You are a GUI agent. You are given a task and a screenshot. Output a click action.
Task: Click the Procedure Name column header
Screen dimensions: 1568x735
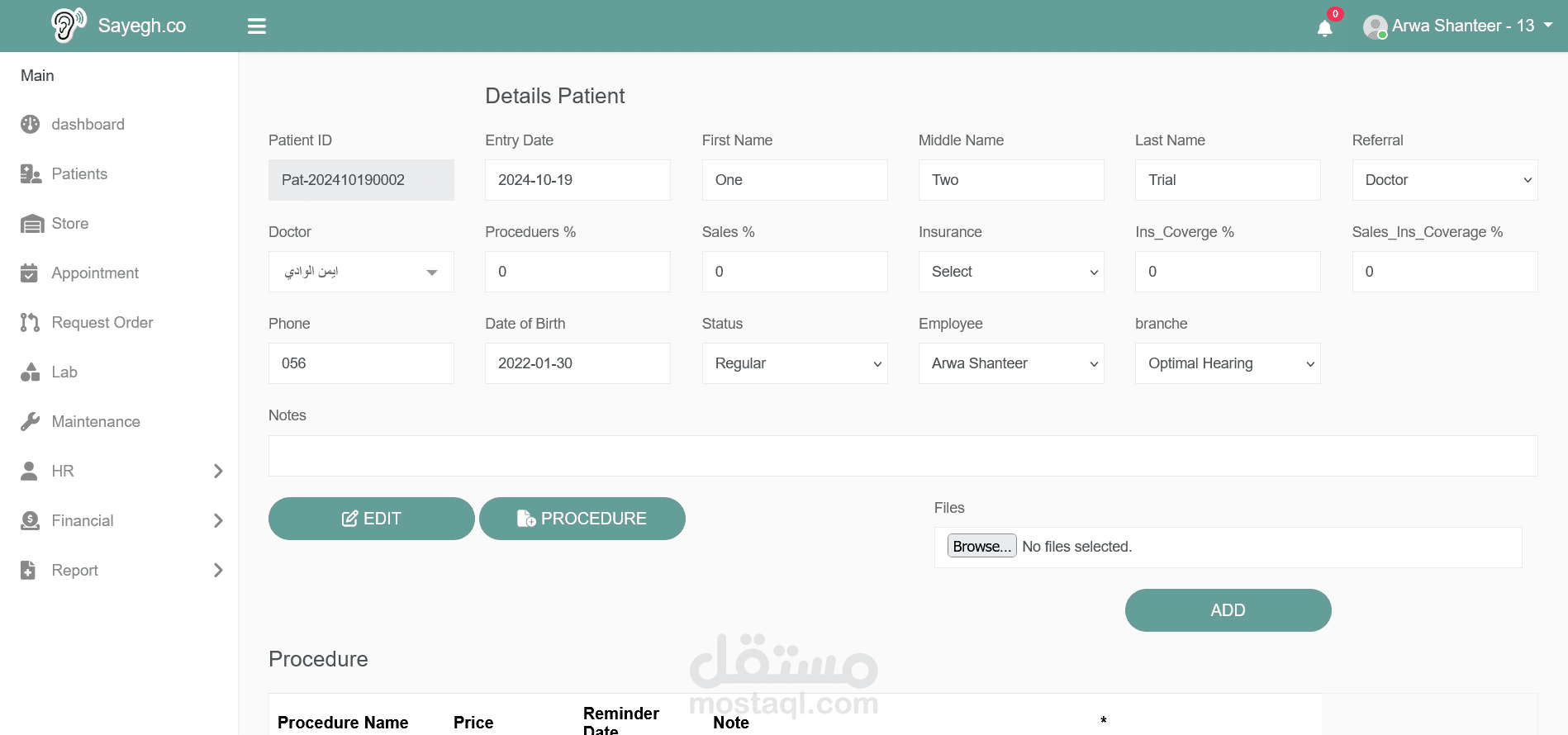(x=343, y=723)
